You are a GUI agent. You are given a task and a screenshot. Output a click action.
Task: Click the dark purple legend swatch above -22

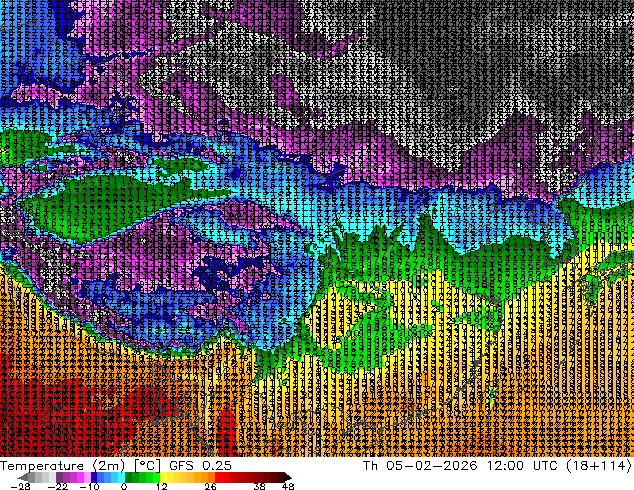pos(59,477)
